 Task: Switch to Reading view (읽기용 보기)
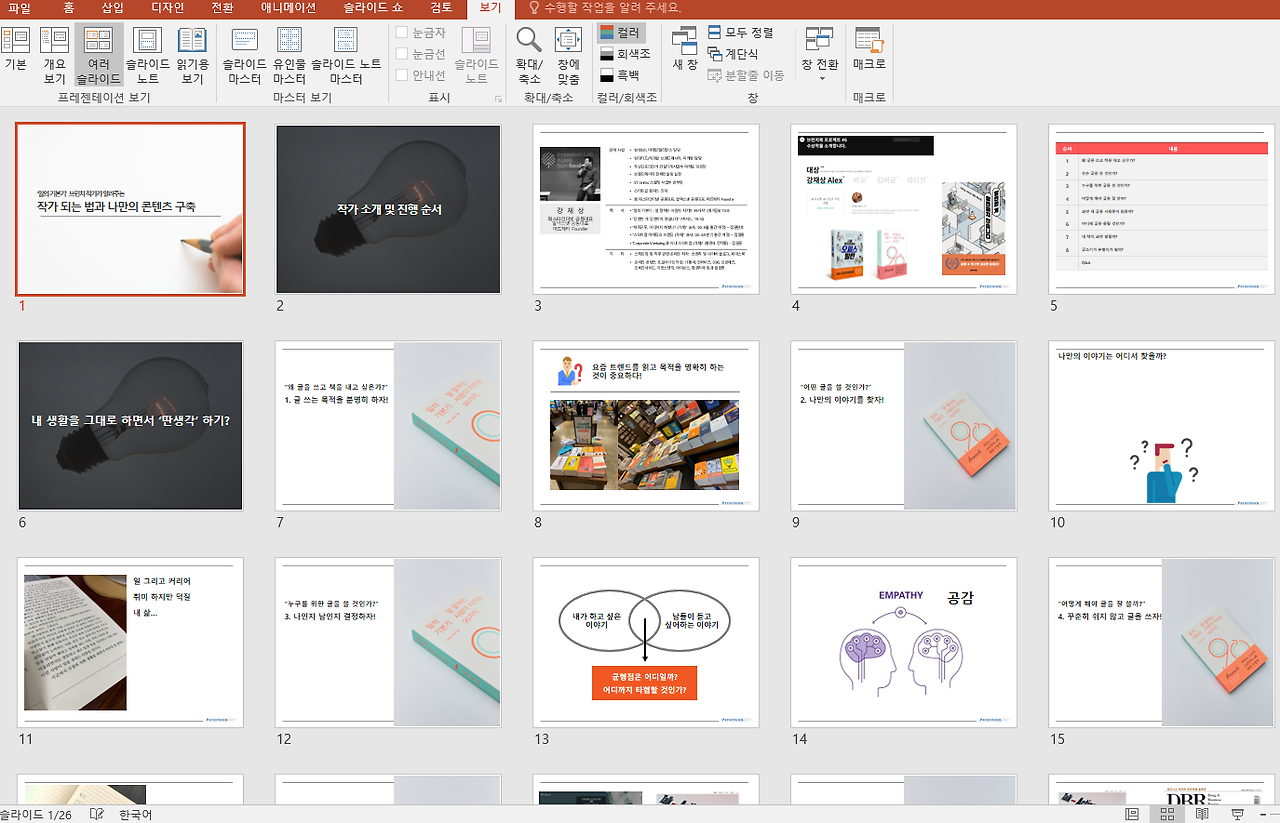tap(192, 55)
